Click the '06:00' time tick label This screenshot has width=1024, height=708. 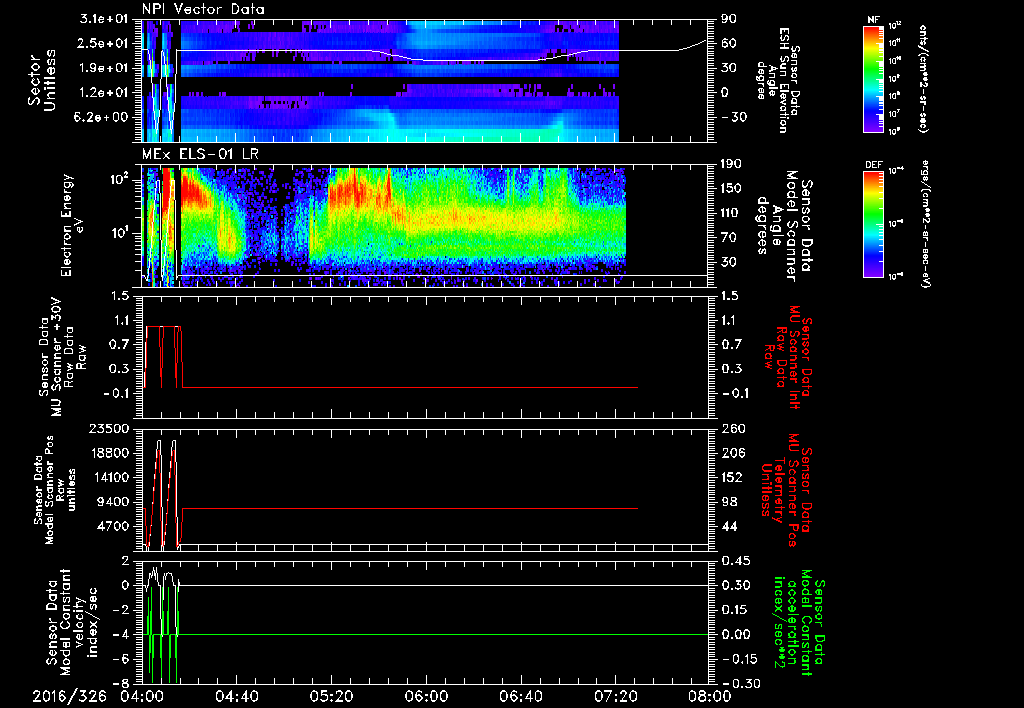(425, 696)
